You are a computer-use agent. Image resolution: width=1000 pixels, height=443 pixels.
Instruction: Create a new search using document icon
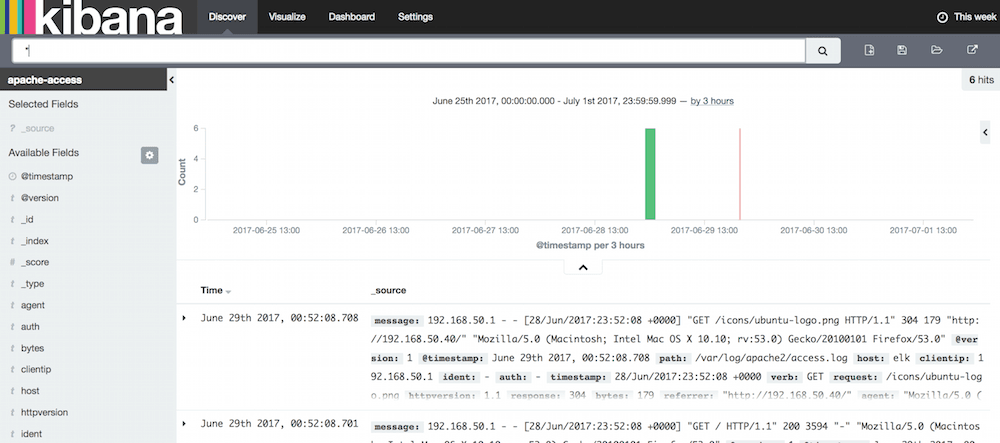869,50
